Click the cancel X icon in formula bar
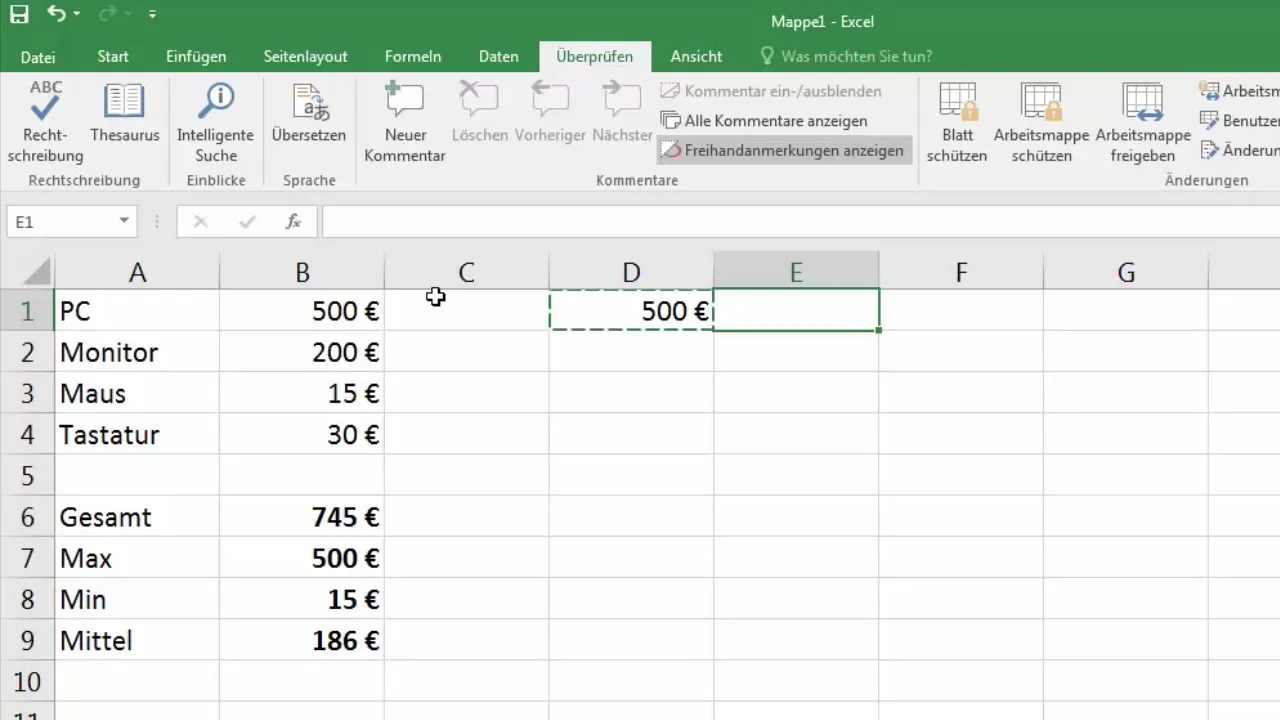 coord(201,222)
